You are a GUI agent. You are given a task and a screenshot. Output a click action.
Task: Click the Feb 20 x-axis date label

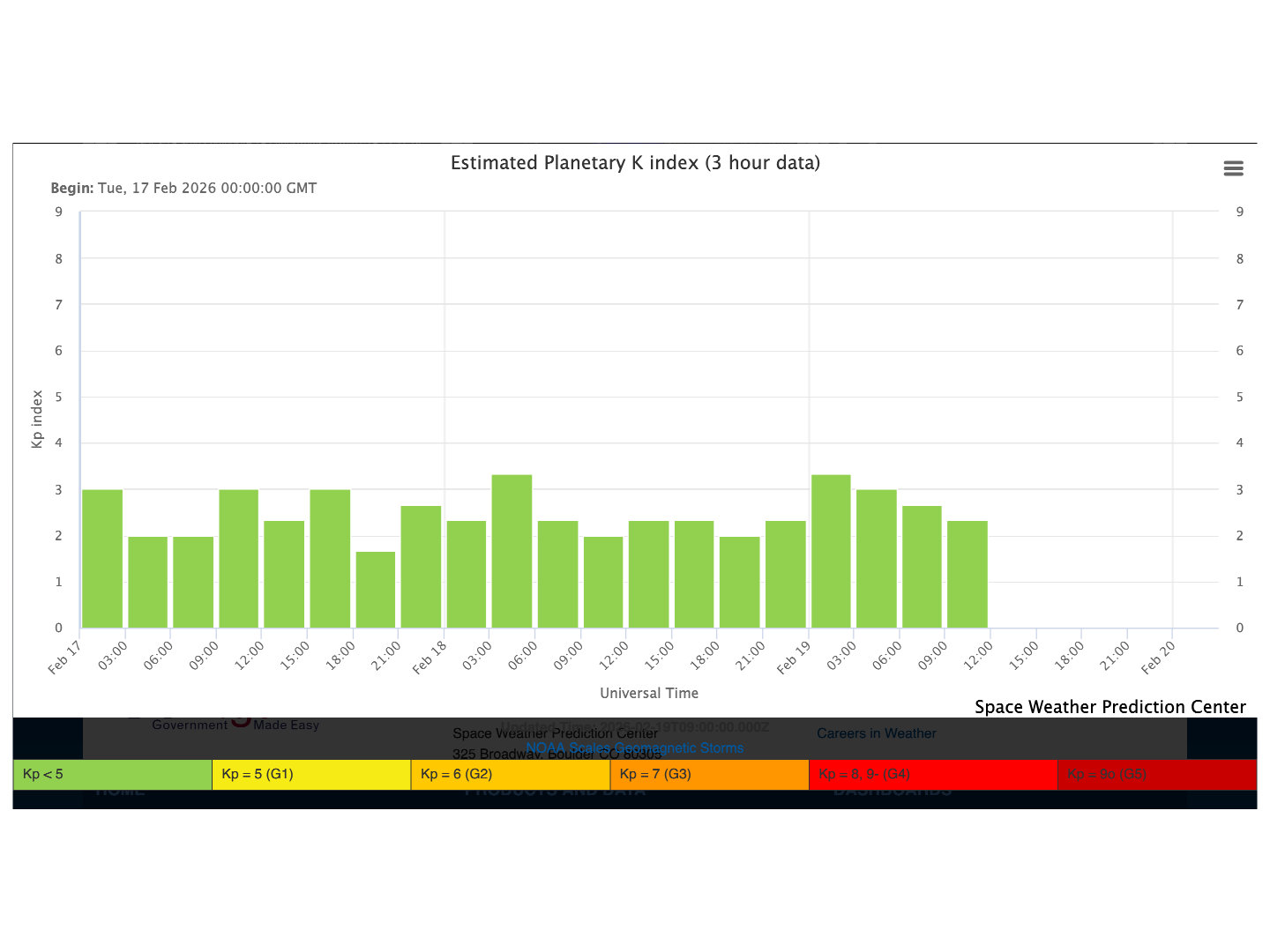pyautogui.click(x=1158, y=658)
